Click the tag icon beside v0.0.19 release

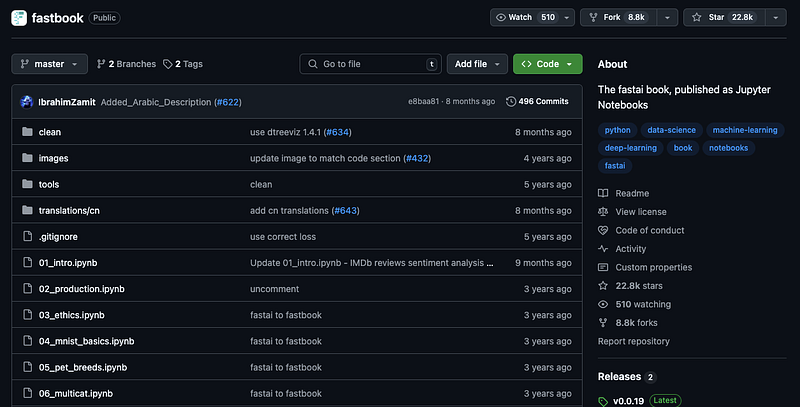[603, 401]
